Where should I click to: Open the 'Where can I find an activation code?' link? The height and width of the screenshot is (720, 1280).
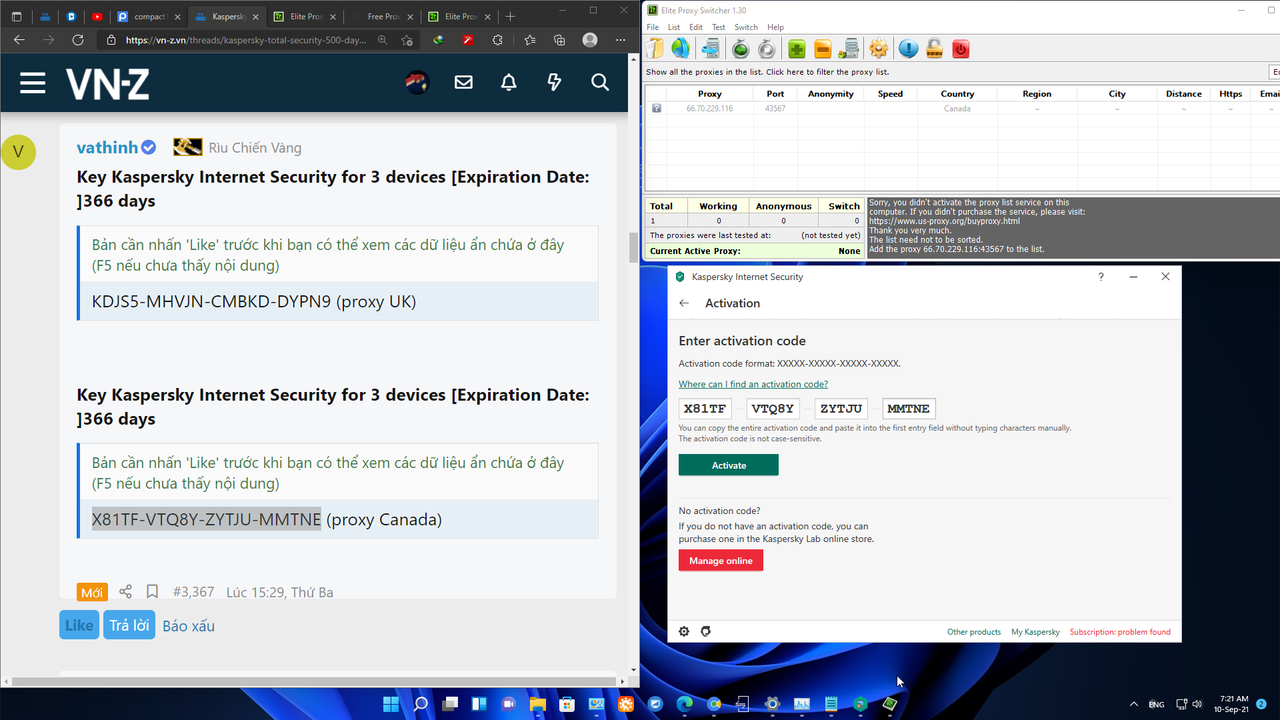click(752, 383)
